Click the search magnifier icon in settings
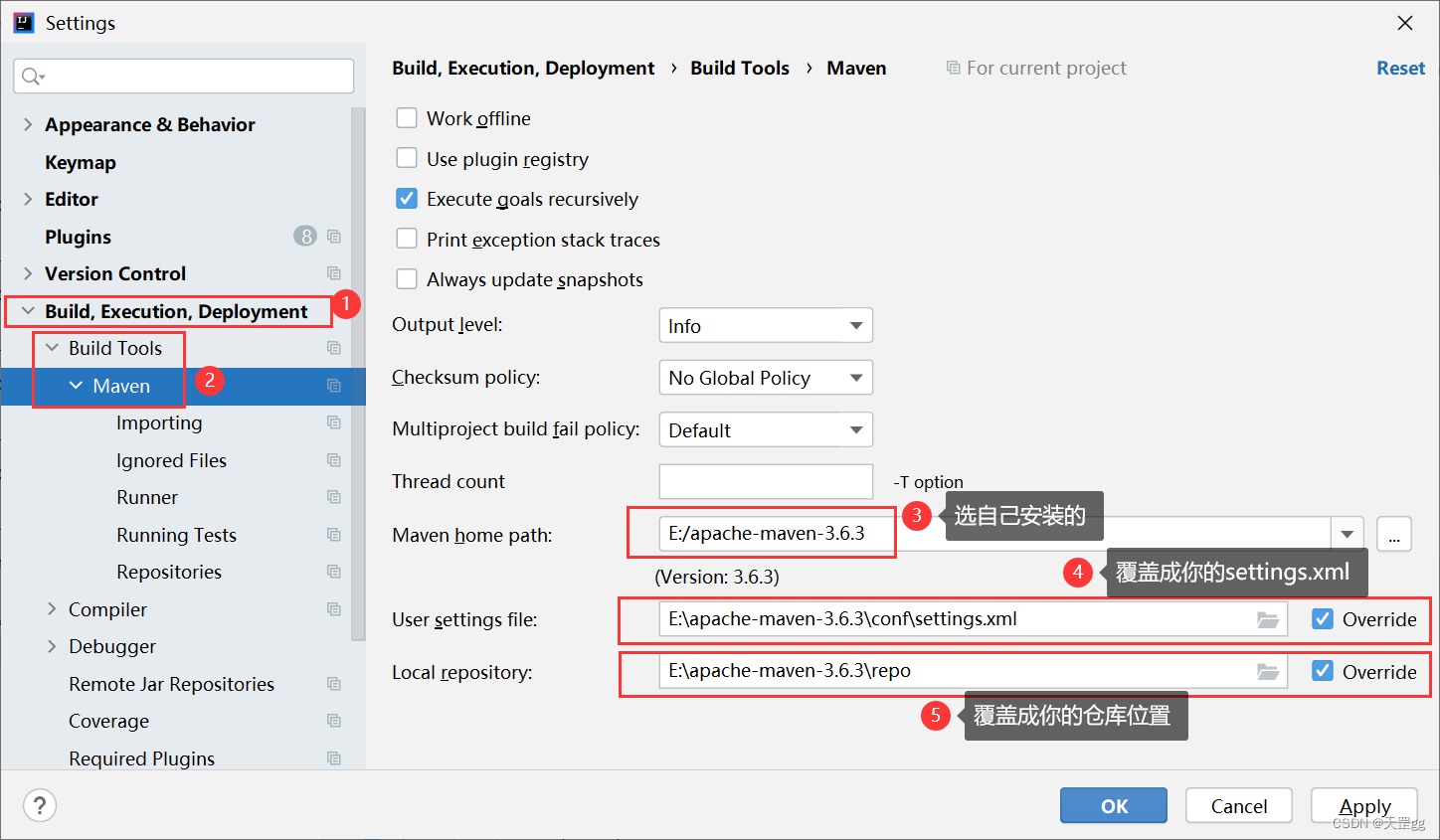This screenshot has width=1440, height=840. pos(32,77)
